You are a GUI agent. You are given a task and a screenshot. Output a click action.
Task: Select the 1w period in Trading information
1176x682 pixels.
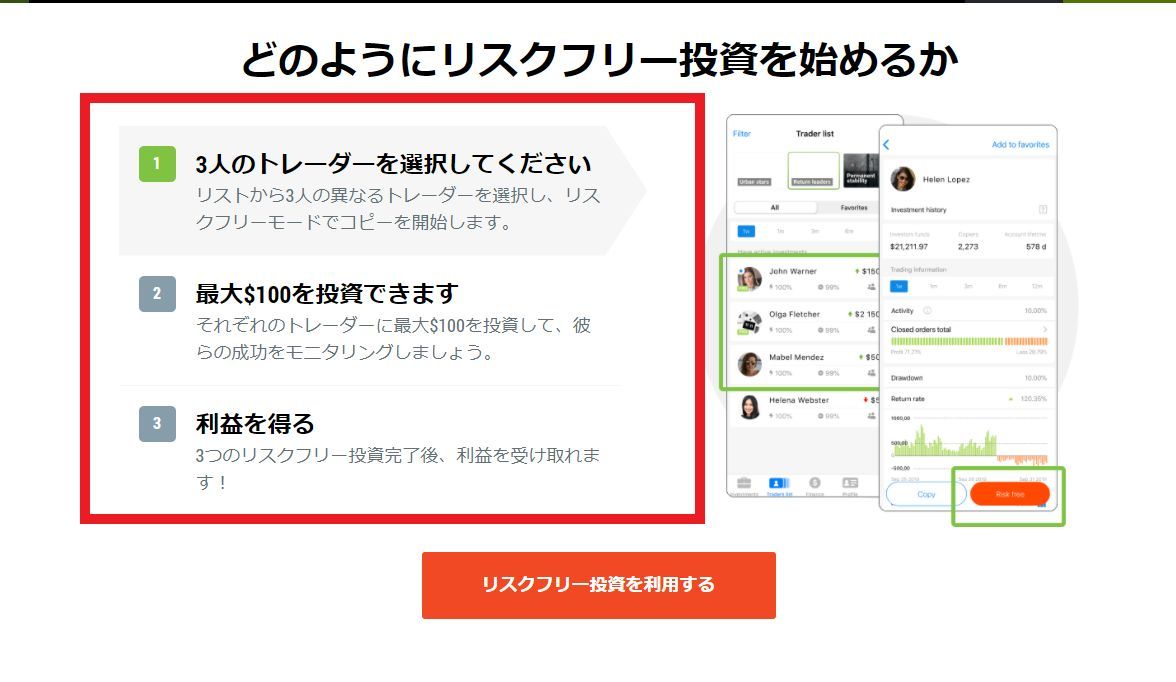(898, 286)
